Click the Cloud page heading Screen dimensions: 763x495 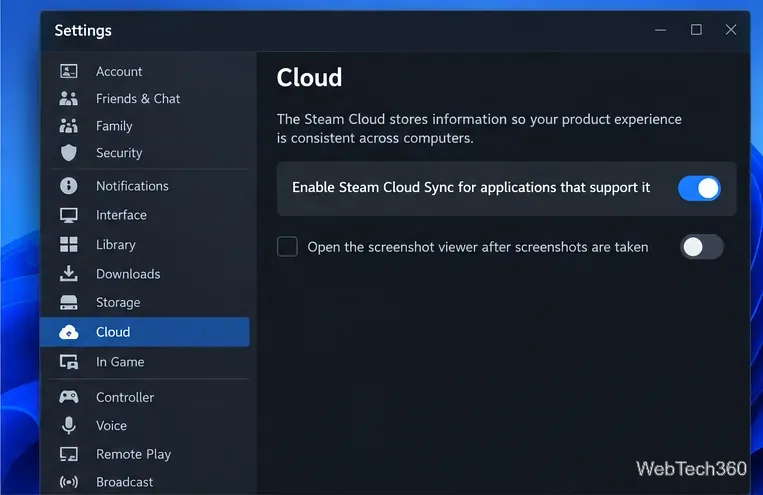(309, 78)
